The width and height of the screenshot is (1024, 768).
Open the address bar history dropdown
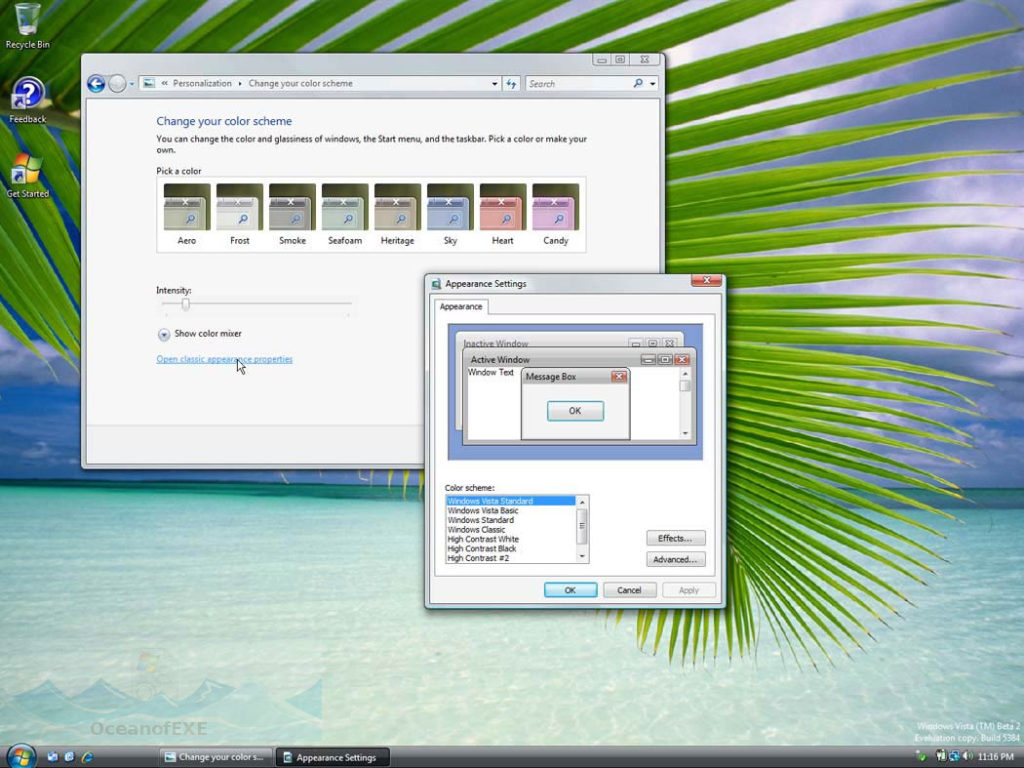coord(496,83)
